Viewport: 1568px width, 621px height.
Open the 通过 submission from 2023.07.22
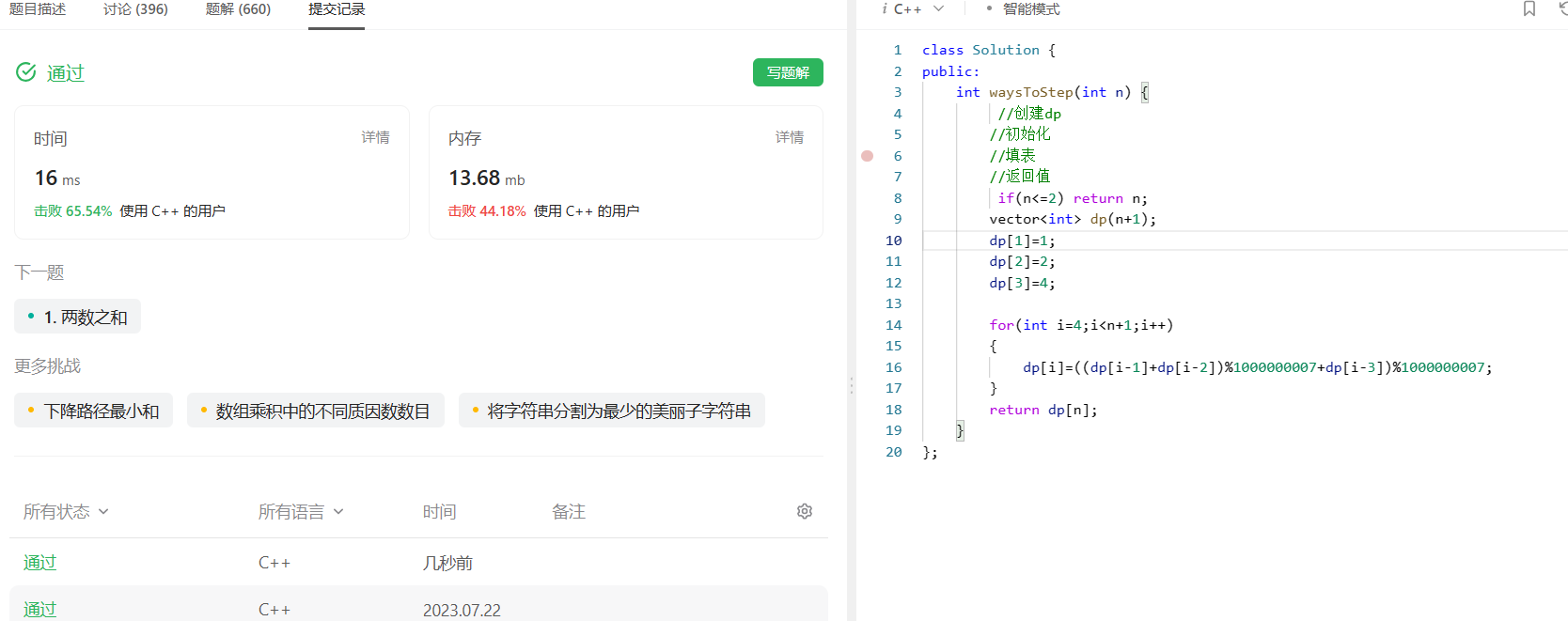click(40, 610)
